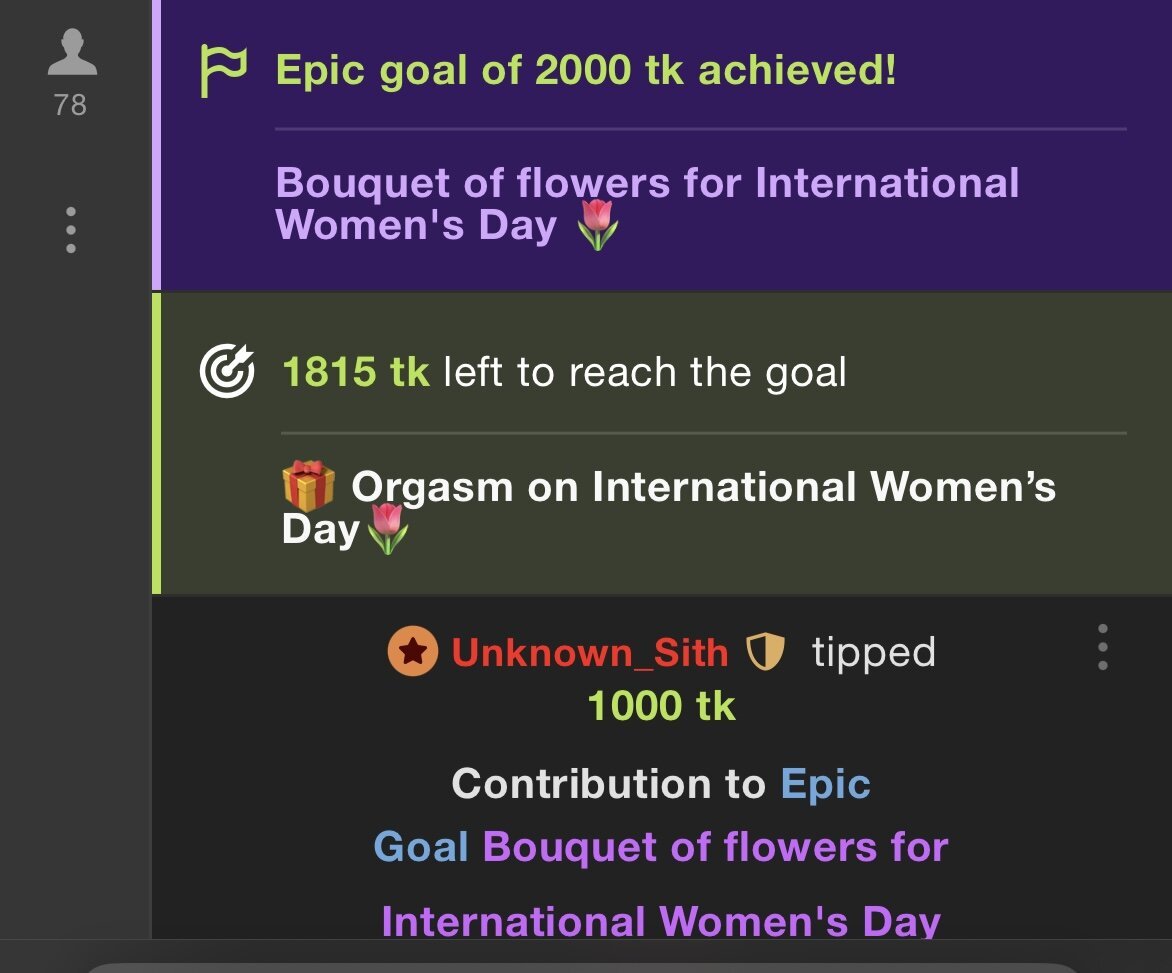Open Unknown_Sith user profile
Image resolution: width=1172 pixels, height=973 pixels.
pos(589,653)
